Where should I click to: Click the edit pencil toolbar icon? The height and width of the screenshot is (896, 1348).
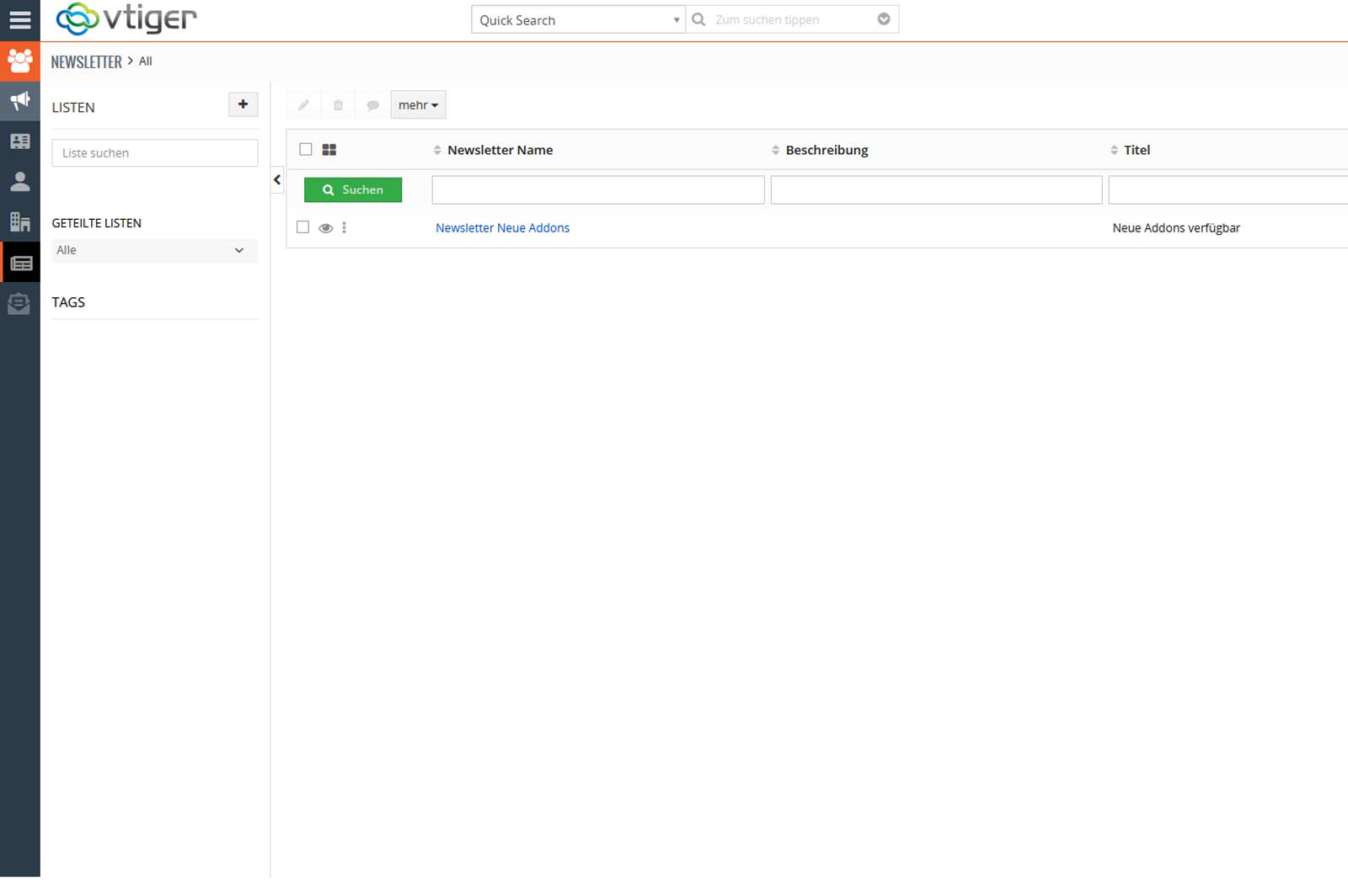303,105
